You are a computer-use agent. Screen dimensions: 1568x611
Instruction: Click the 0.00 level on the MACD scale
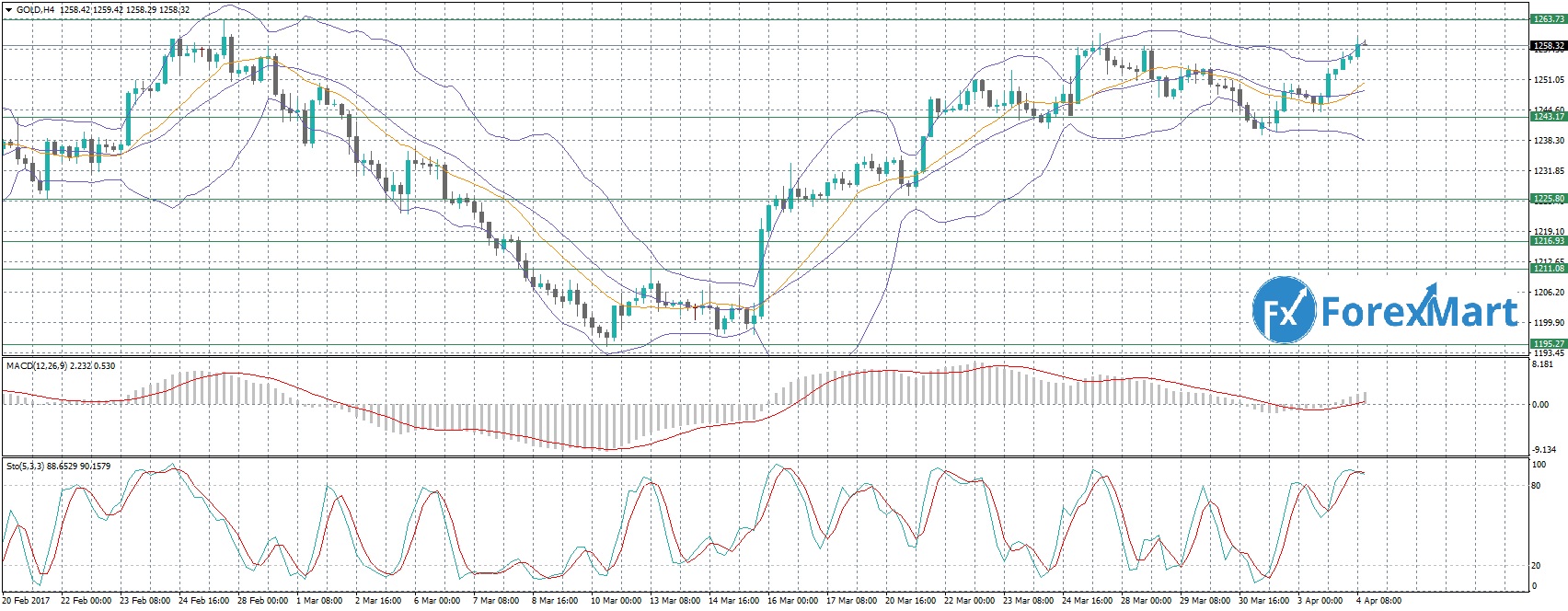(1539, 404)
